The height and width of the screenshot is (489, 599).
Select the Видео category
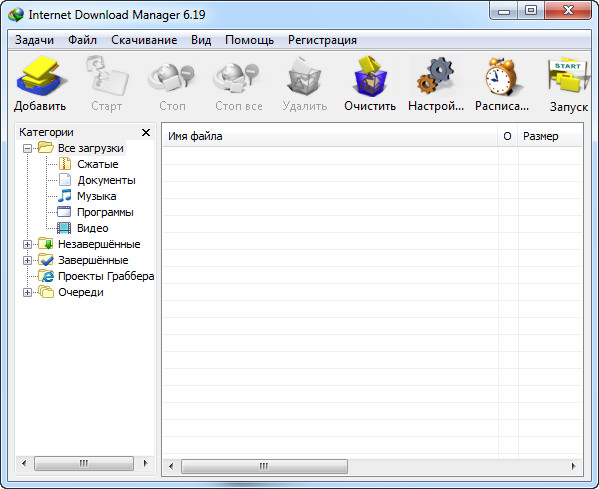[93, 228]
